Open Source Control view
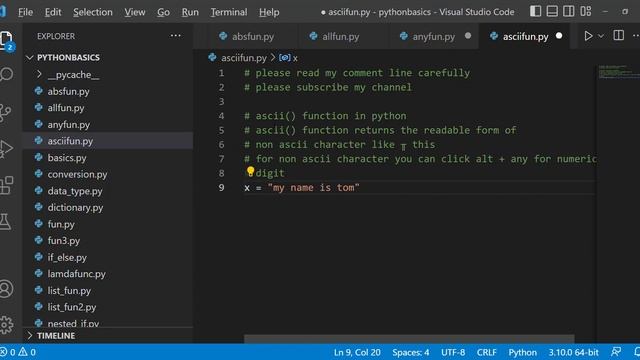Screen dimensions: 640x360 click(5, 113)
